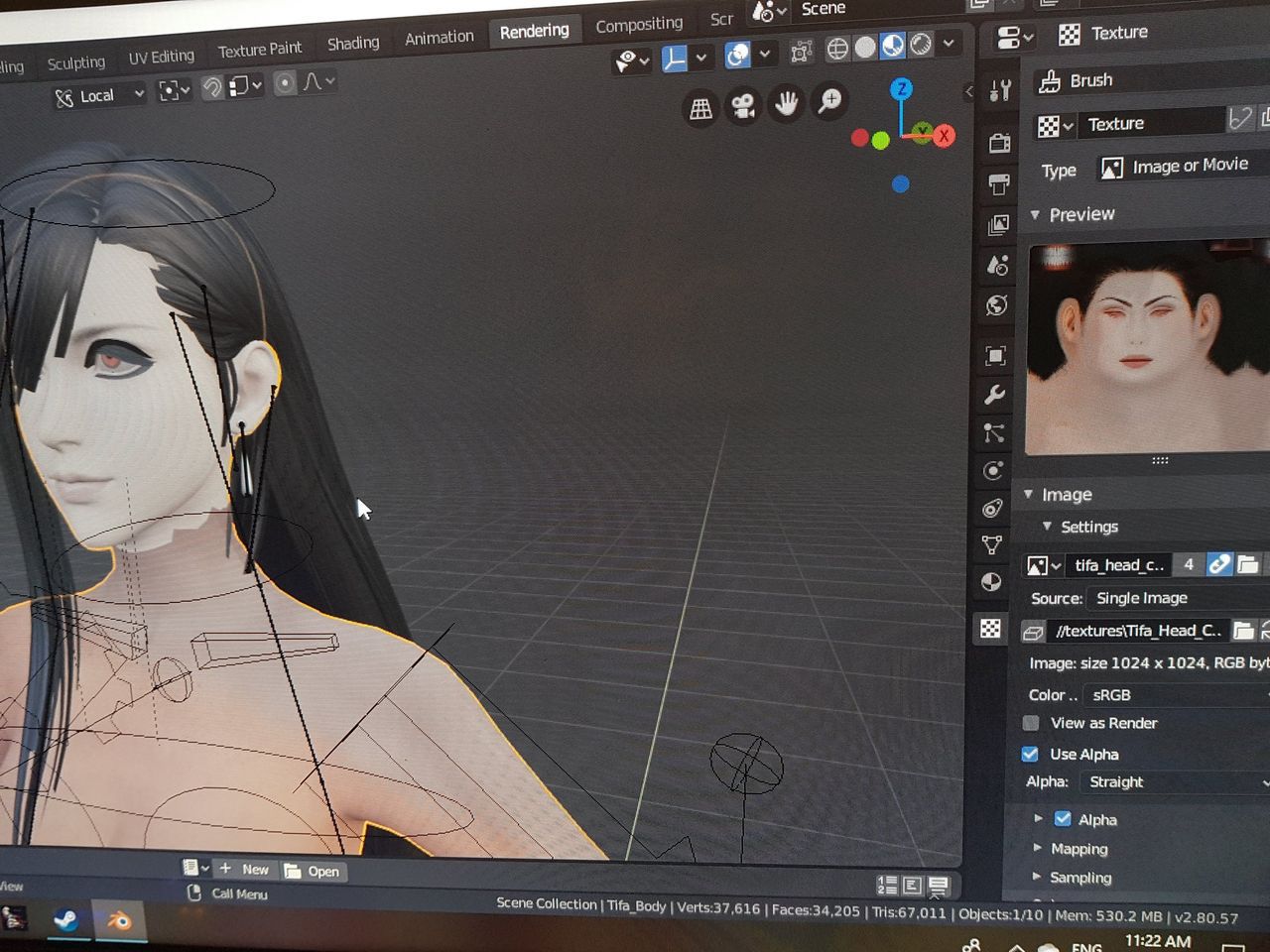Toggle X-ray mode in the viewport header
This screenshot has width=1270, height=952.
802,51
